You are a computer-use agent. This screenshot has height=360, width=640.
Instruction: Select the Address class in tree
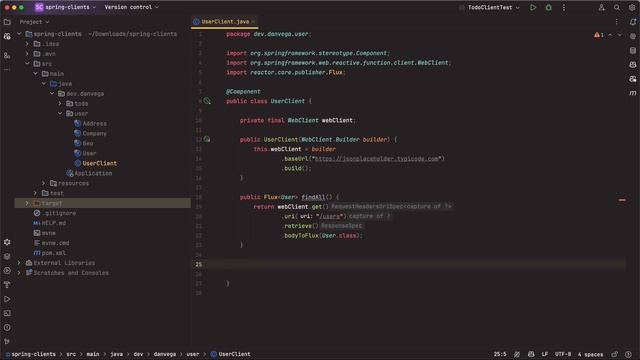94,123
